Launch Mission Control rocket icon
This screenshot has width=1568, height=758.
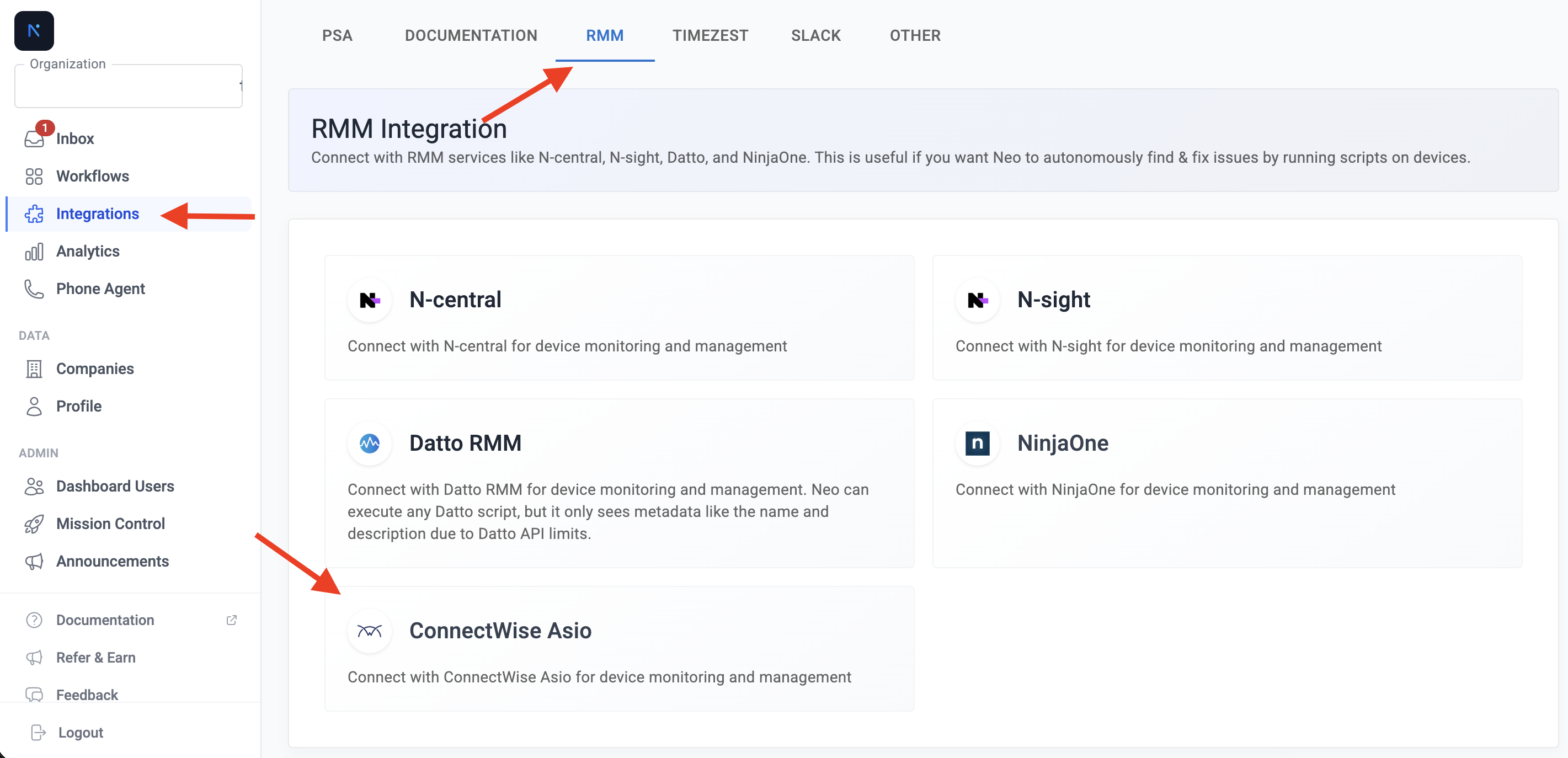[34, 524]
